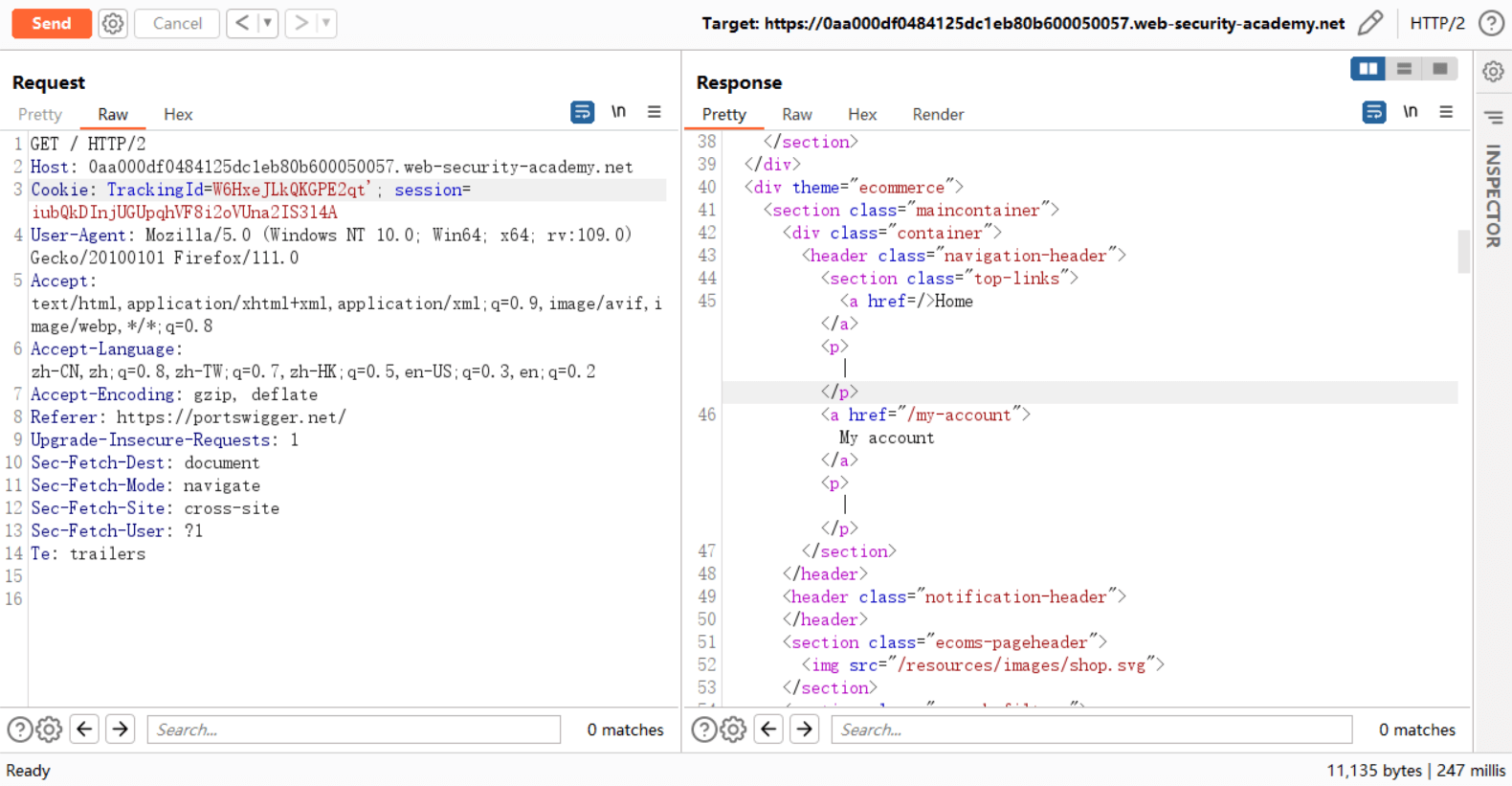Viewport: 1512px width, 786px height.
Task: Open the request settings gear icon beside Send
Action: tap(113, 23)
